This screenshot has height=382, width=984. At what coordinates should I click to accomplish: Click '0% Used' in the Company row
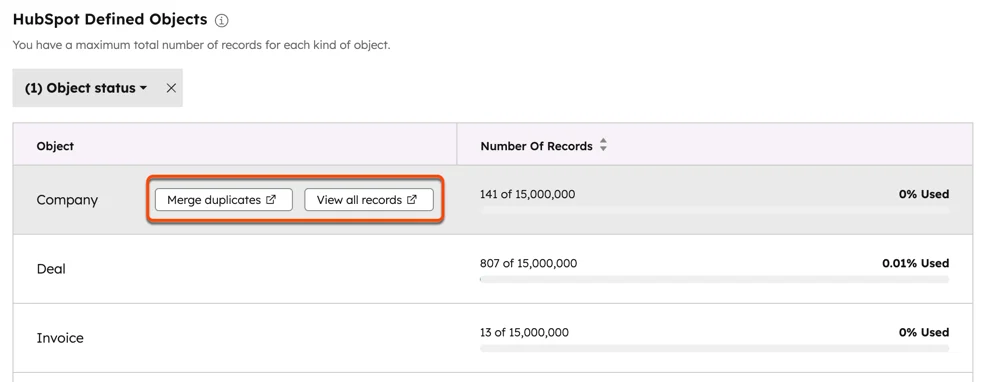(924, 194)
